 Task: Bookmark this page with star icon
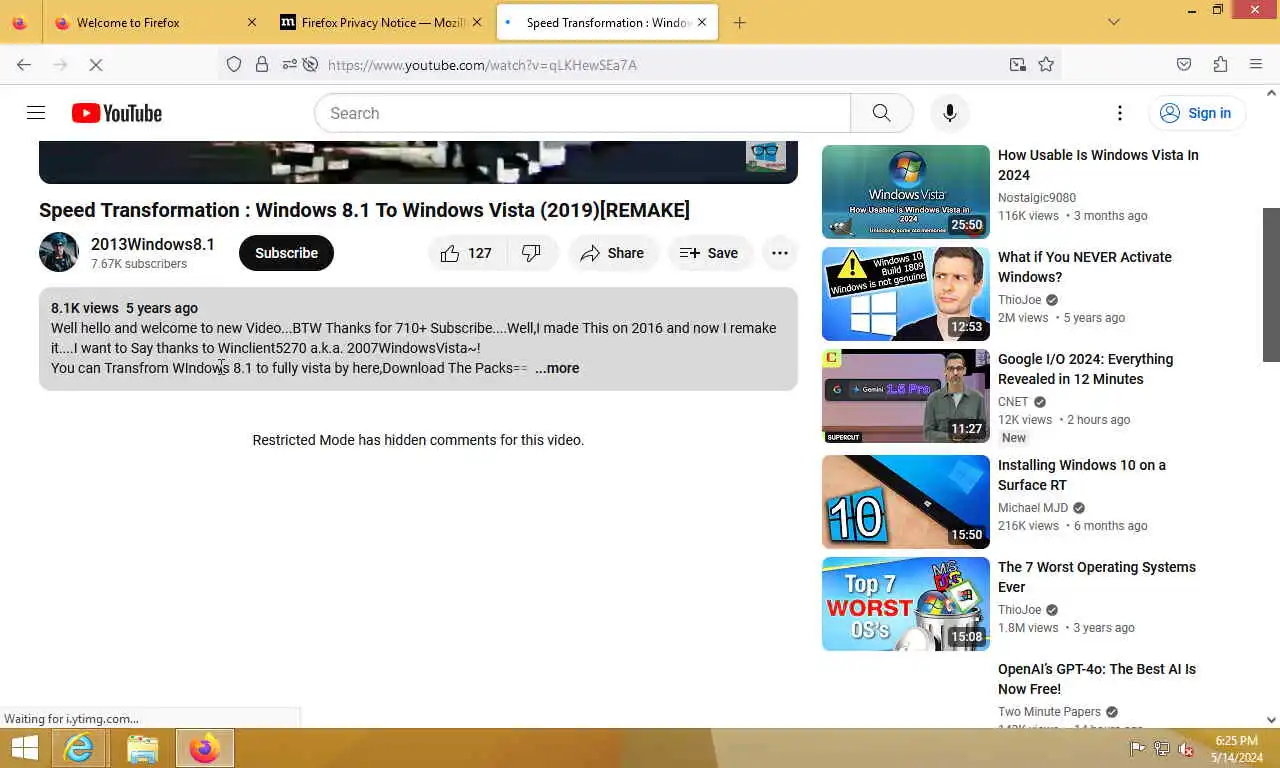[x=1046, y=64]
